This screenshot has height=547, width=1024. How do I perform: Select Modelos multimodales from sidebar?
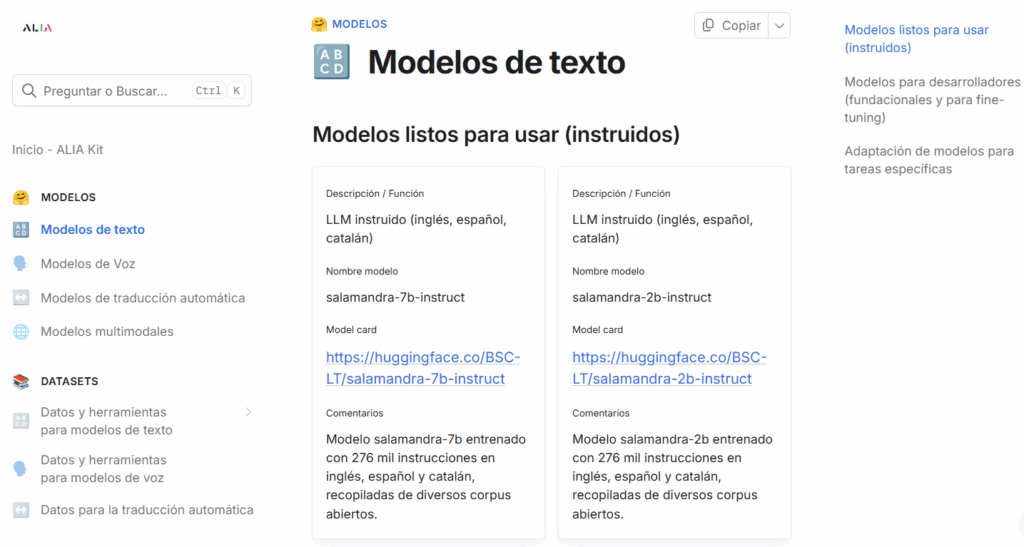point(107,332)
